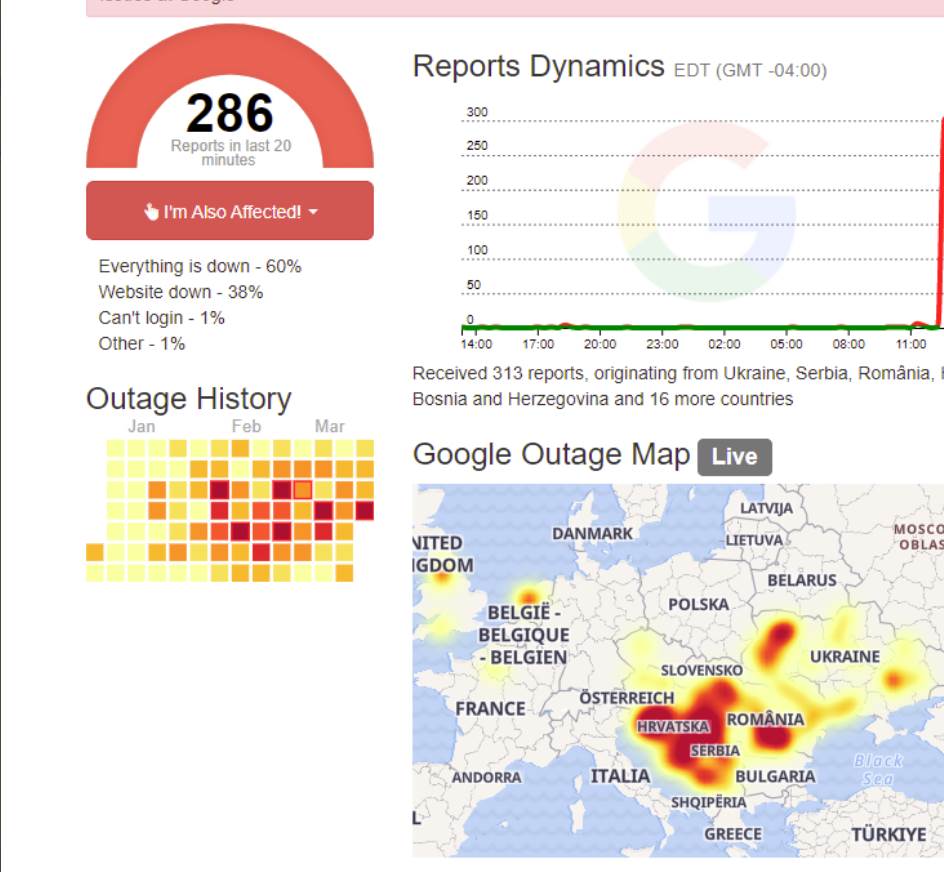Click the red hotspot over România
Image resolution: width=944 pixels, height=872 pixels.
pos(772,738)
